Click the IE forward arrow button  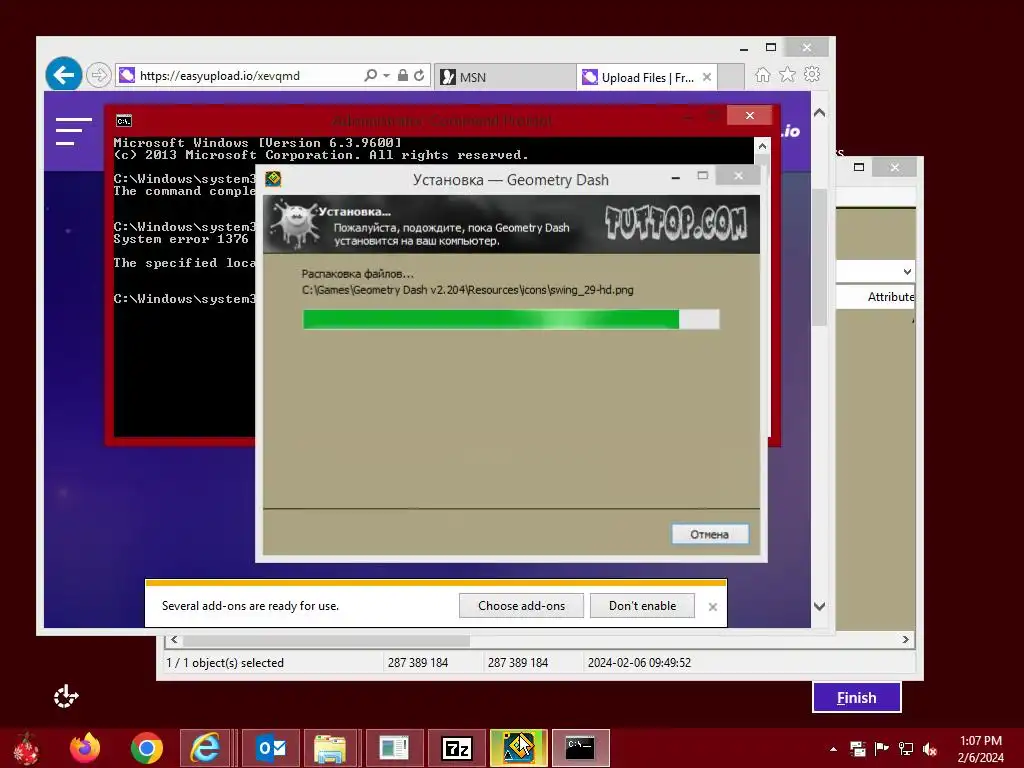pyautogui.click(x=99, y=76)
